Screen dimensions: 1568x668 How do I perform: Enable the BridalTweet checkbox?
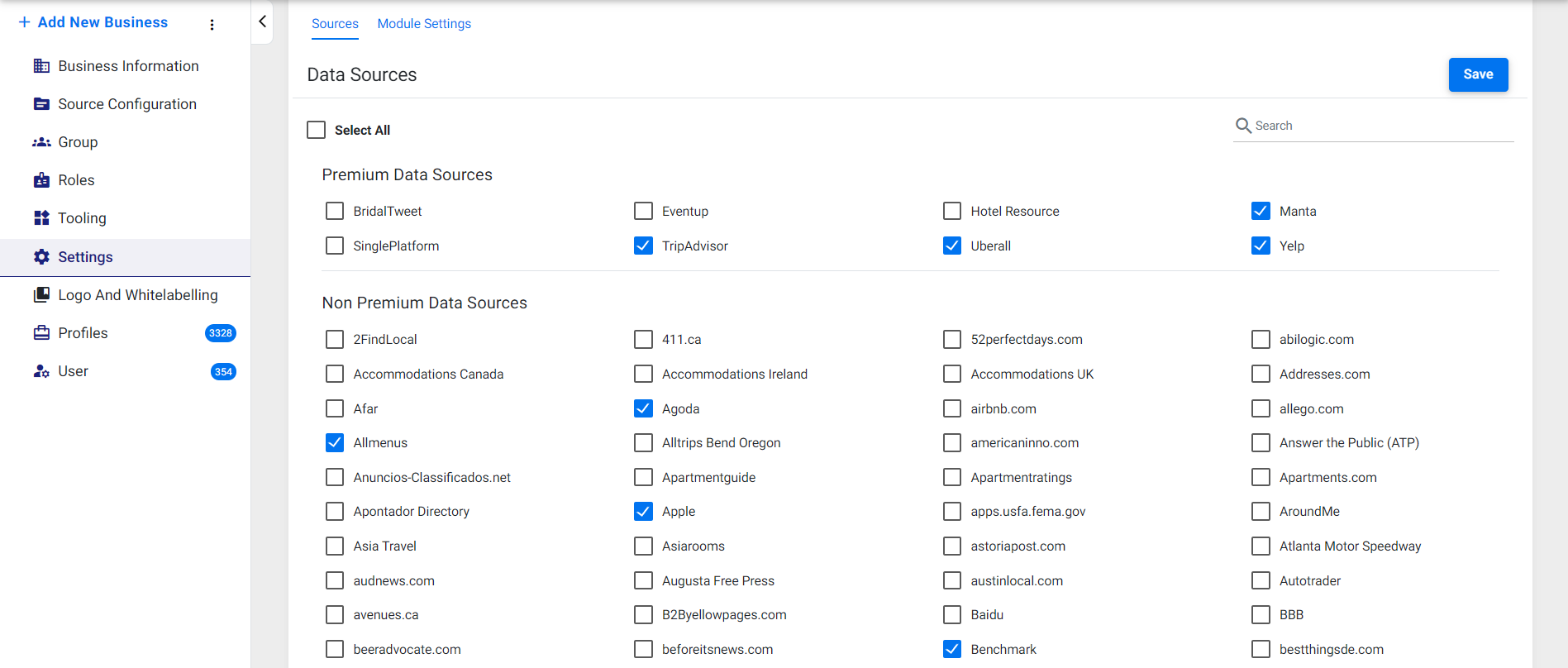(x=335, y=211)
